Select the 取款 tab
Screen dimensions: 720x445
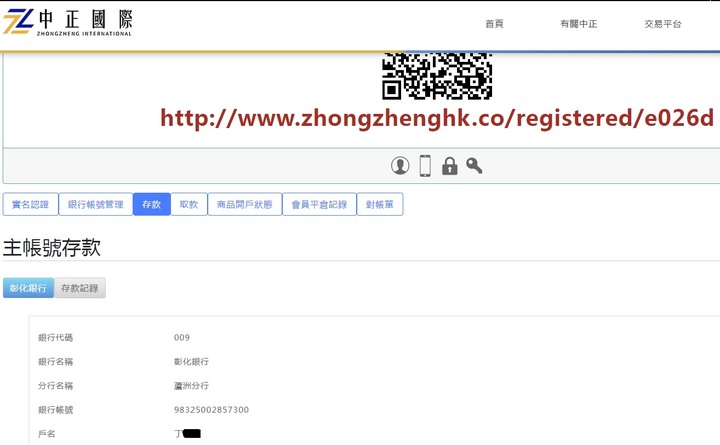(189, 204)
